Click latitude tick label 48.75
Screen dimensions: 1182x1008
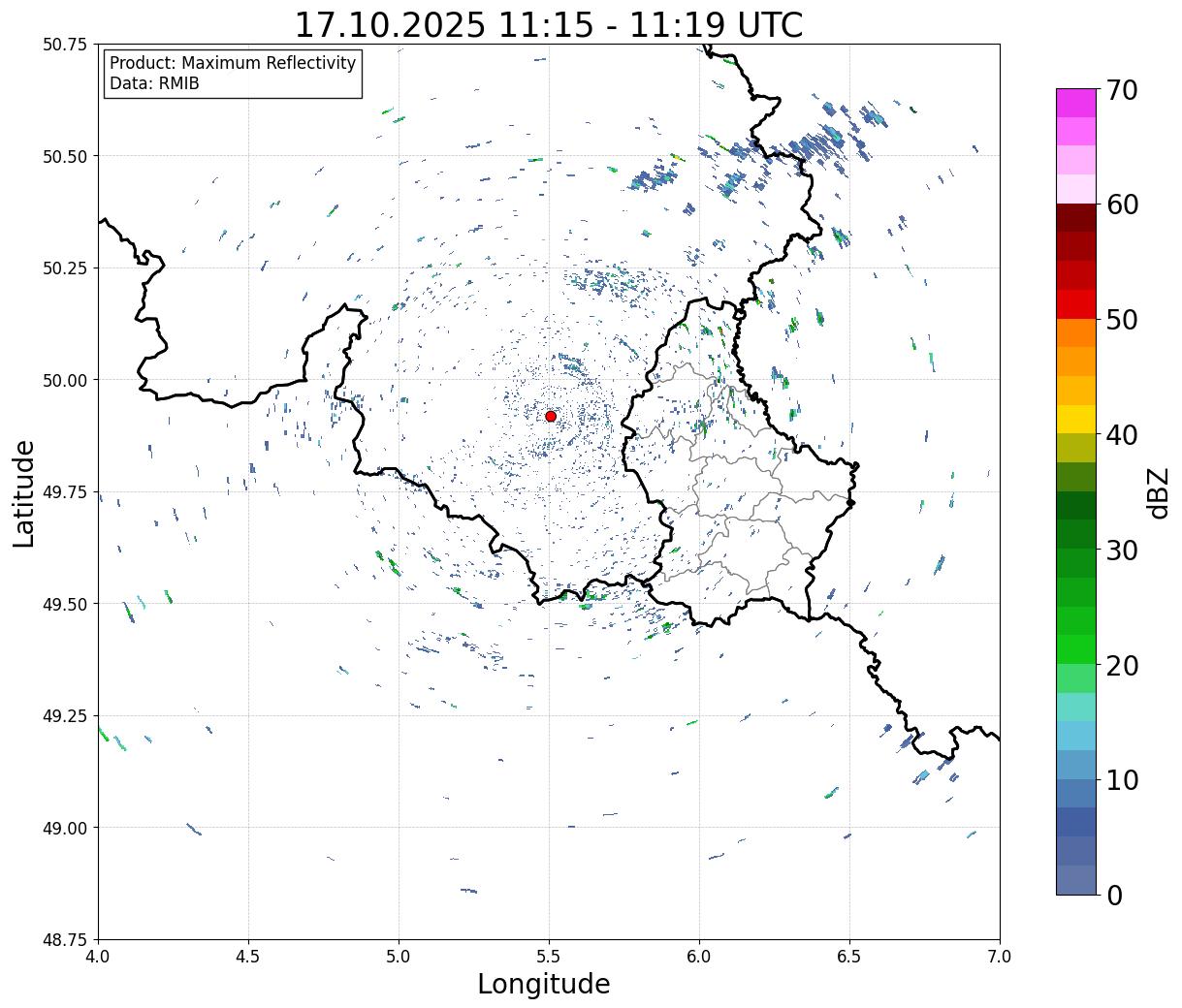coord(65,940)
